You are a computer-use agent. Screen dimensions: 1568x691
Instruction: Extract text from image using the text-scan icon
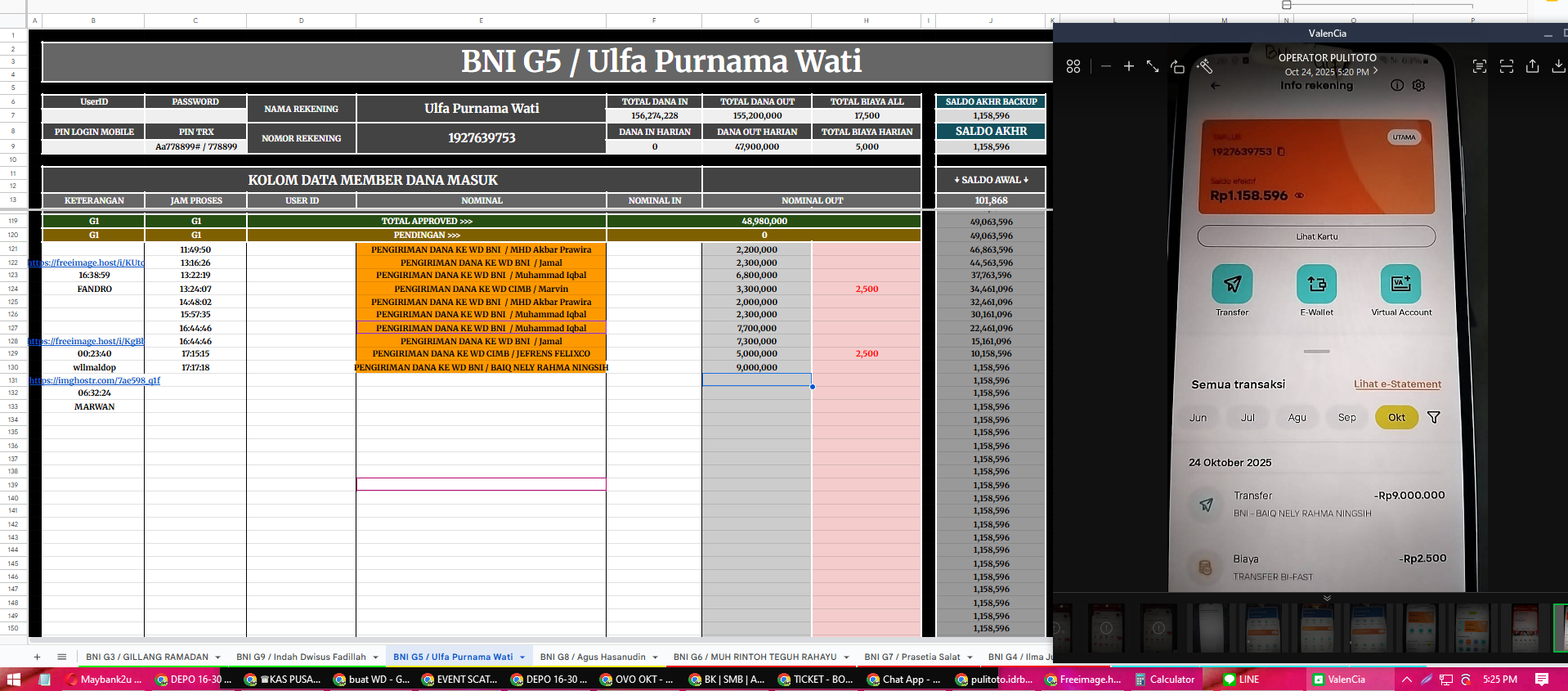1480,66
